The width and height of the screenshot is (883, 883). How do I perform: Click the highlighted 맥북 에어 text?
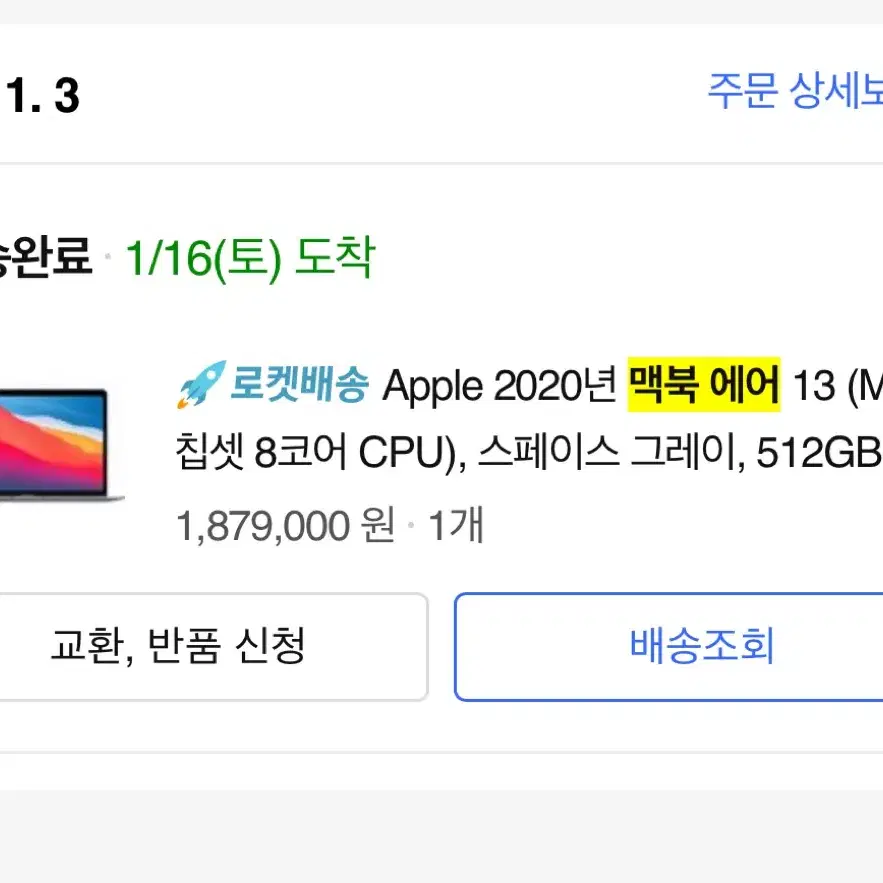click(704, 385)
